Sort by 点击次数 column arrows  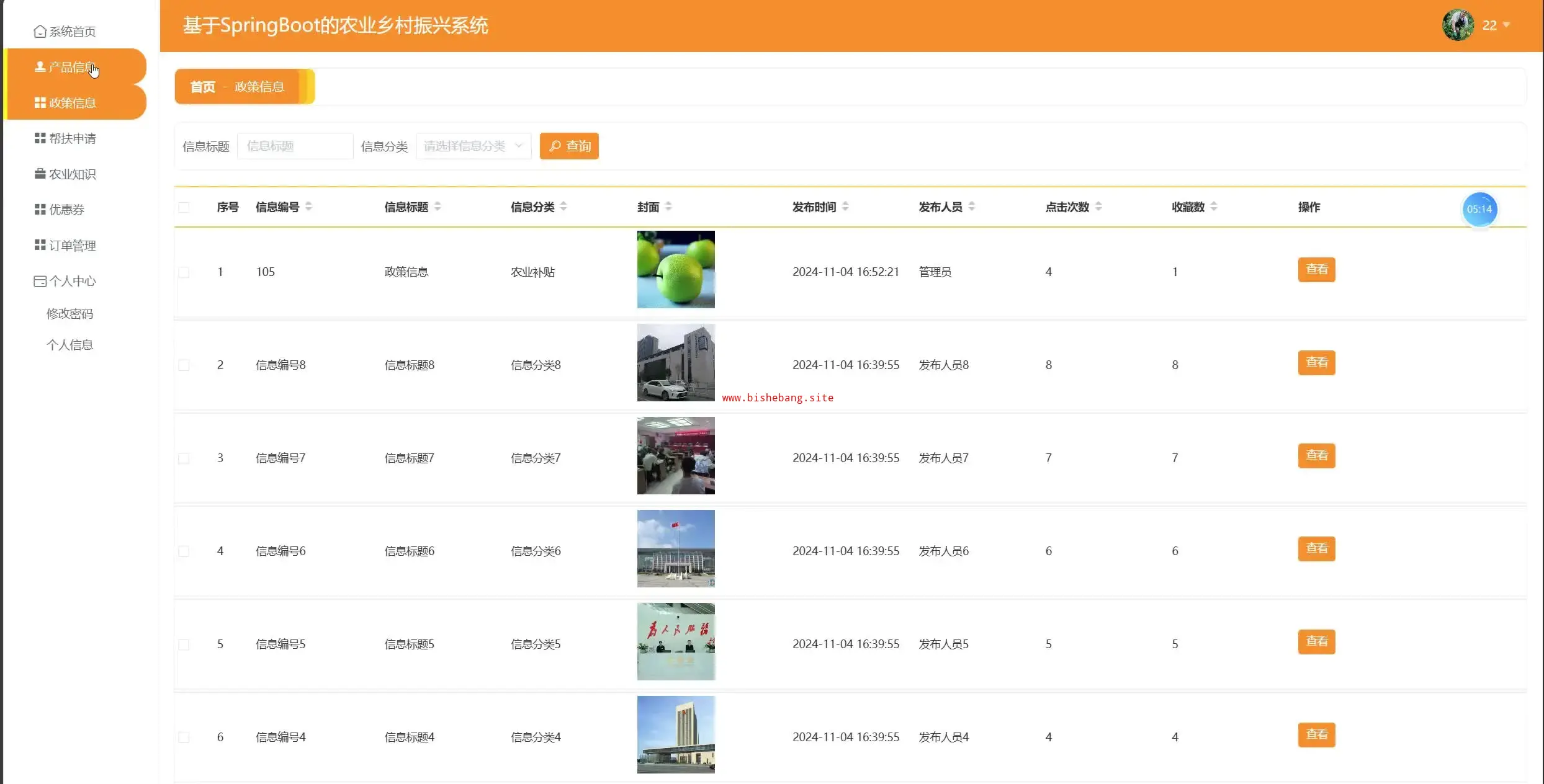click(x=1098, y=207)
